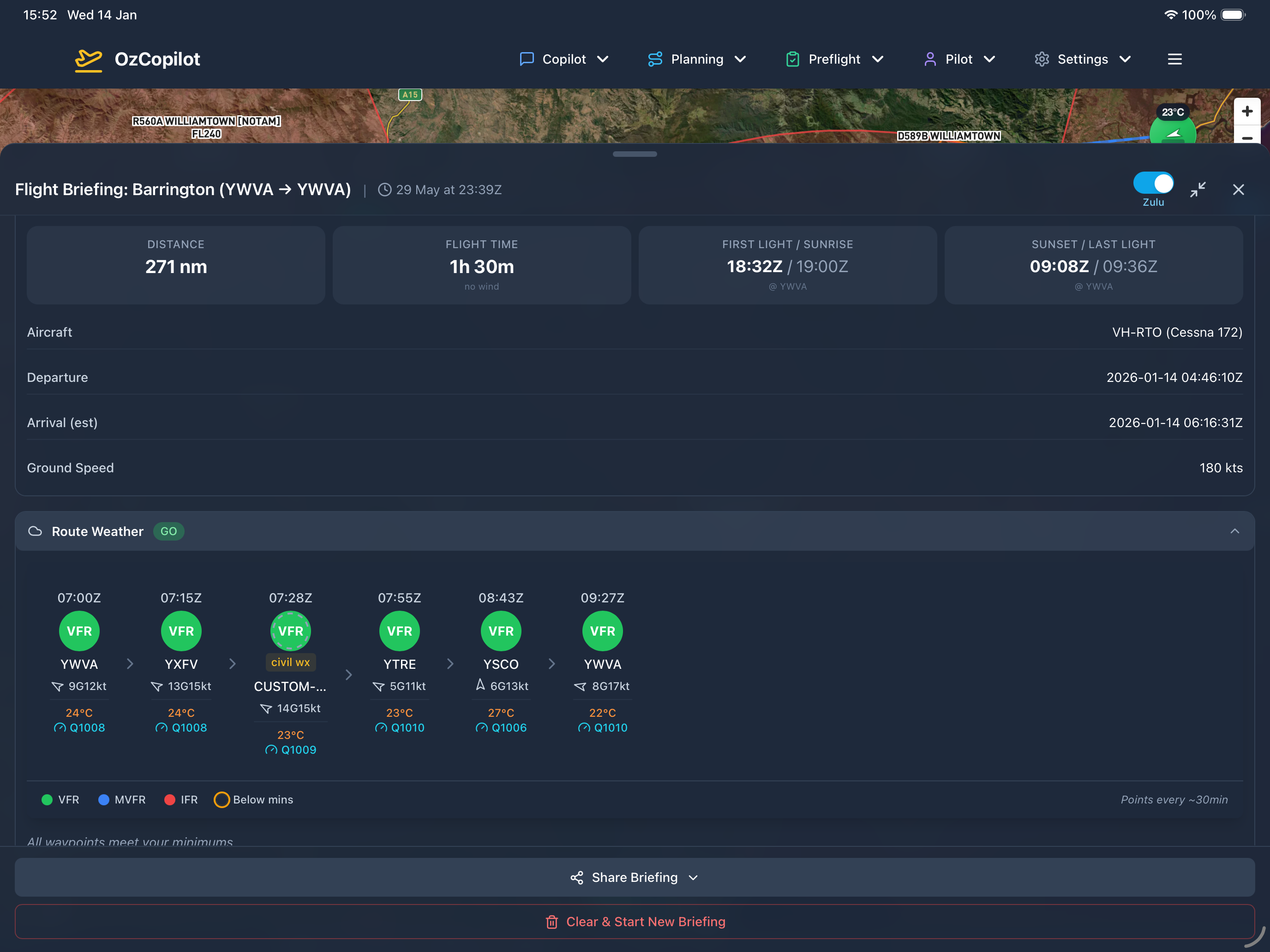The height and width of the screenshot is (952, 1270).
Task: Click the CUSTOM waypoint dashed VFR circle
Action: [291, 631]
